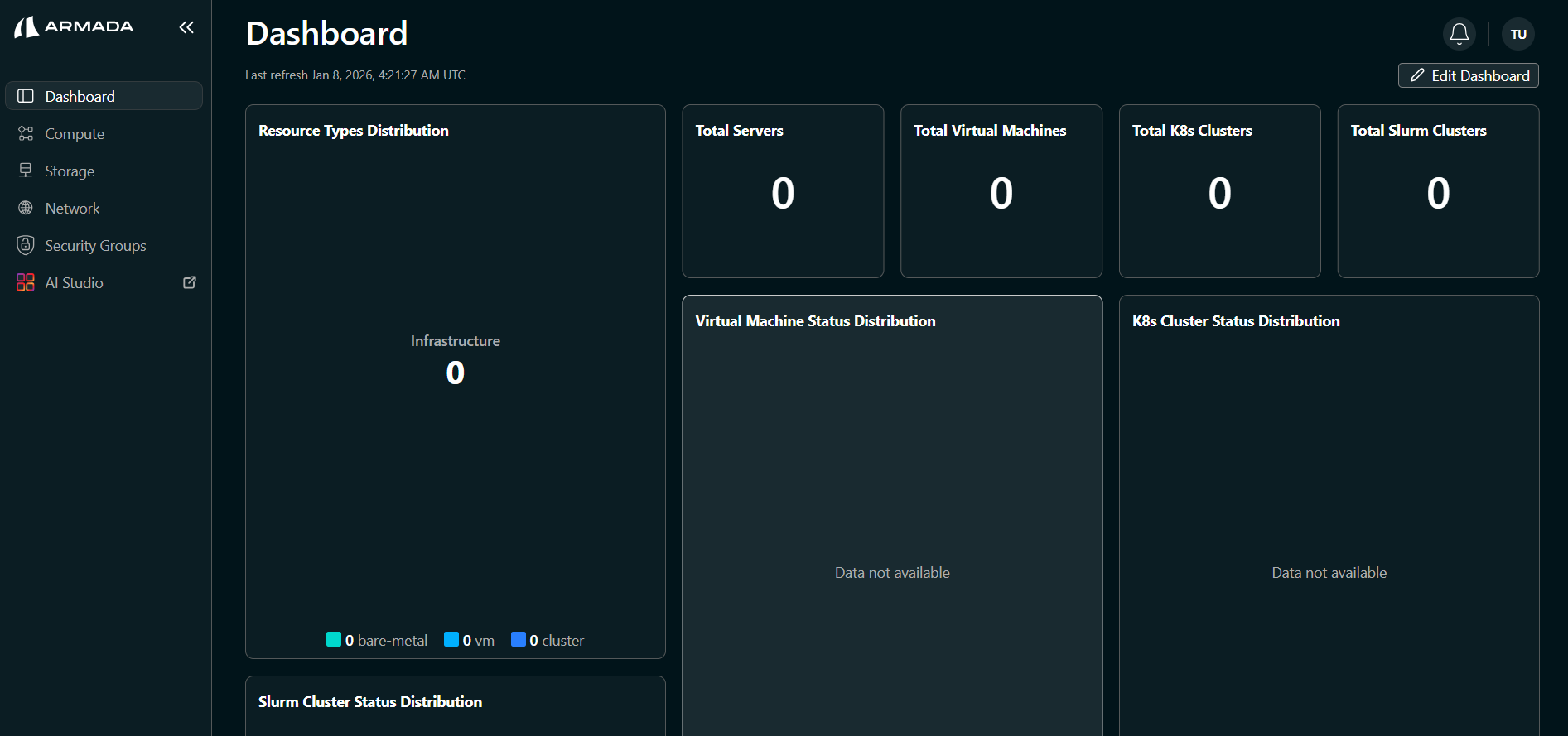Image resolution: width=1568 pixels, height=736 pixels.
Task: Select Dashboard in the sidebar
Action: tap(80, 96)
